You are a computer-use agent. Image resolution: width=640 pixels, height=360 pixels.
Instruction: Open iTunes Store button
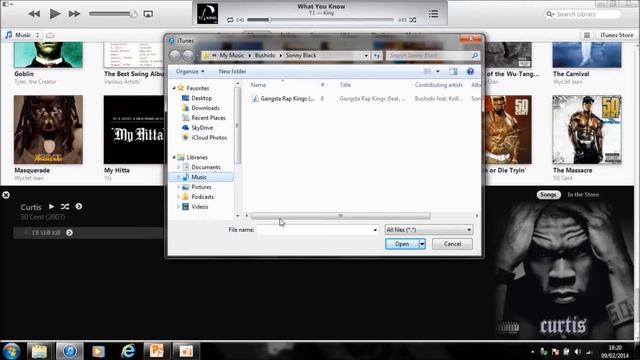coord(616,35)
